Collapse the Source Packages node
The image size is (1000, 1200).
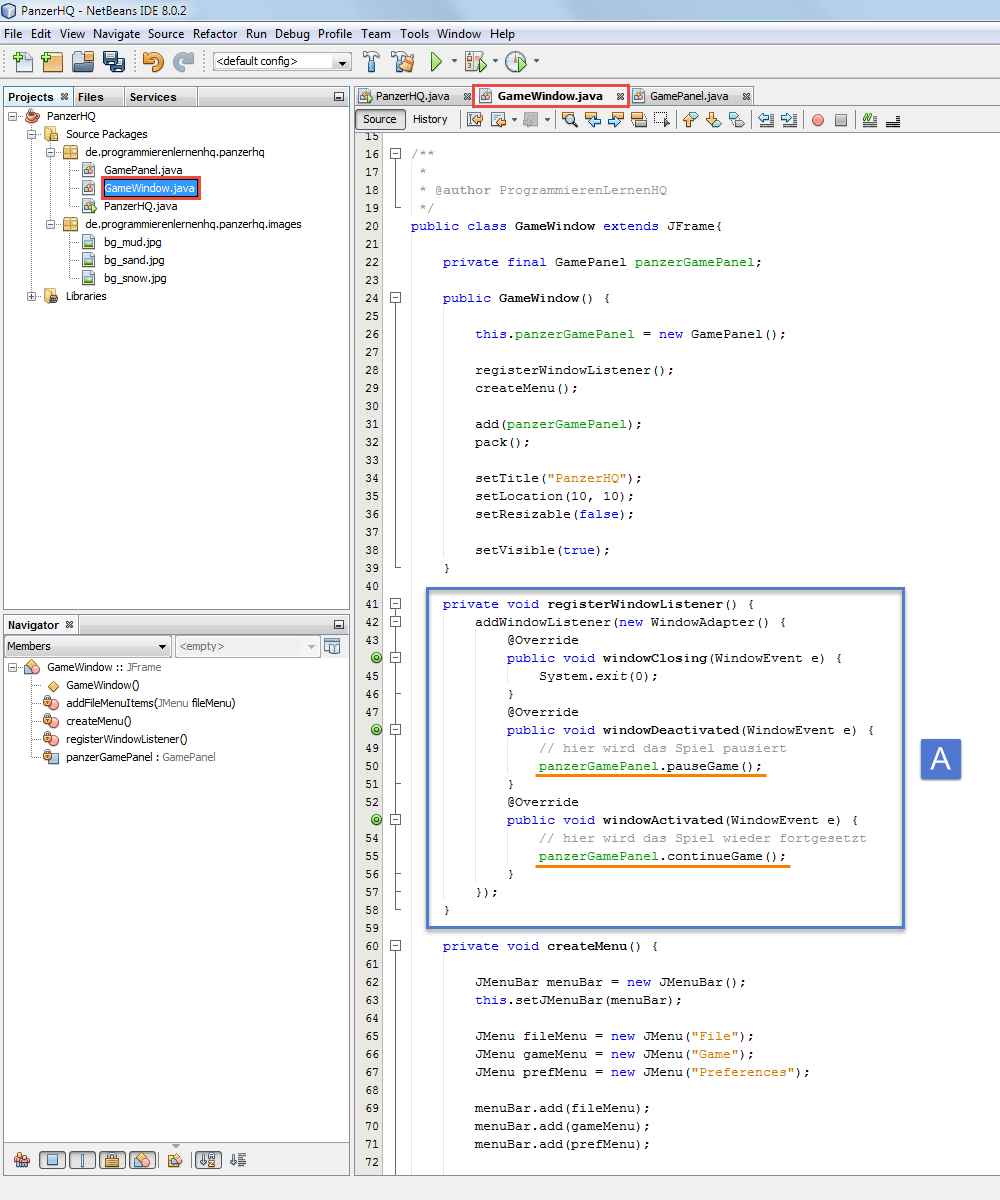click(32, 134)
